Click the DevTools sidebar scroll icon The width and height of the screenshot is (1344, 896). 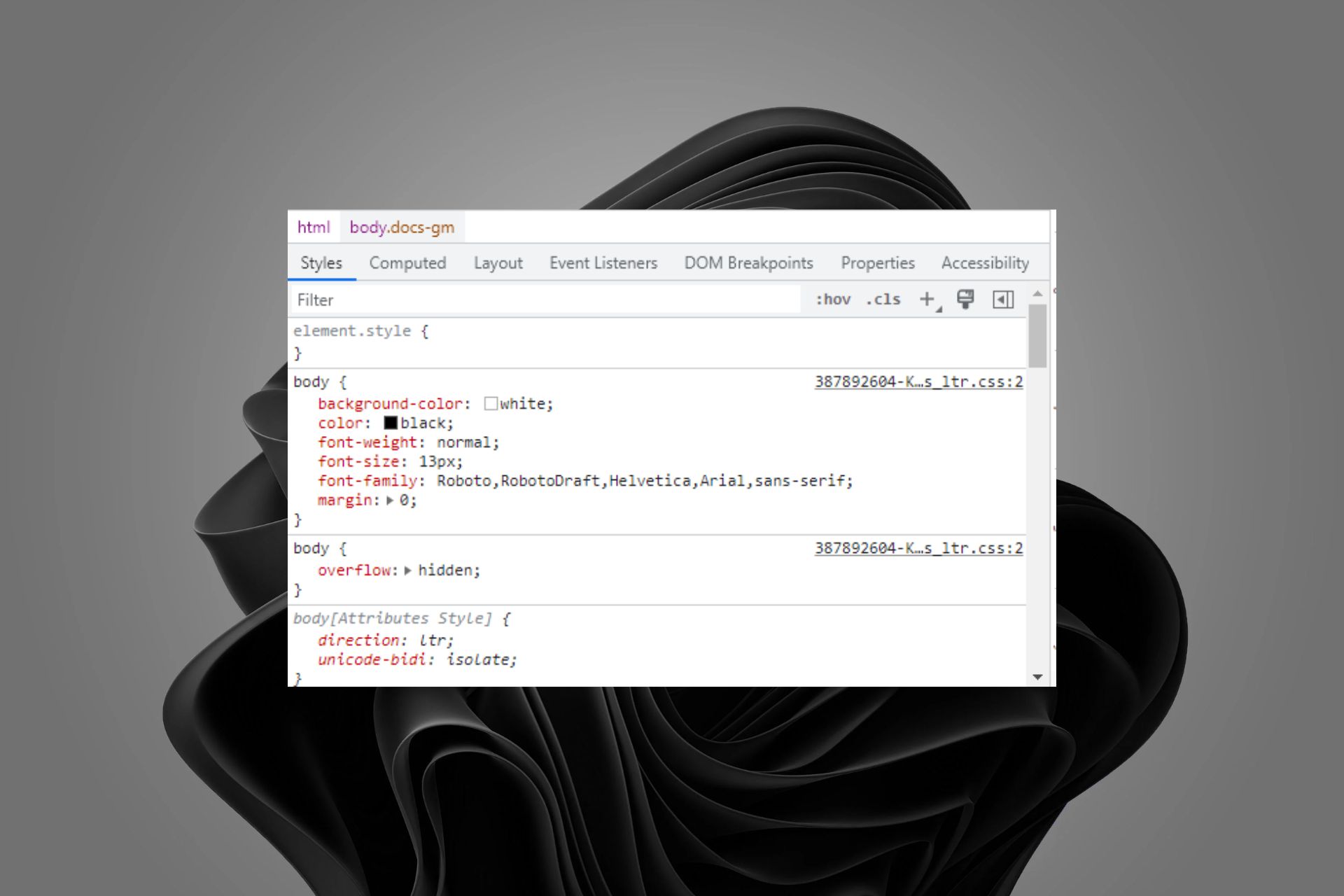(1002, 300)
